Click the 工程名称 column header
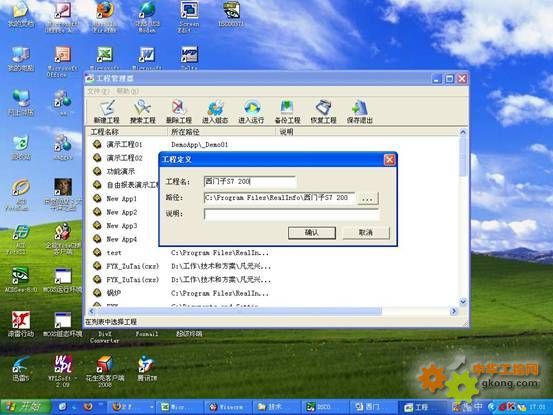This screenshot has height=415, width=553. point(127,132)
